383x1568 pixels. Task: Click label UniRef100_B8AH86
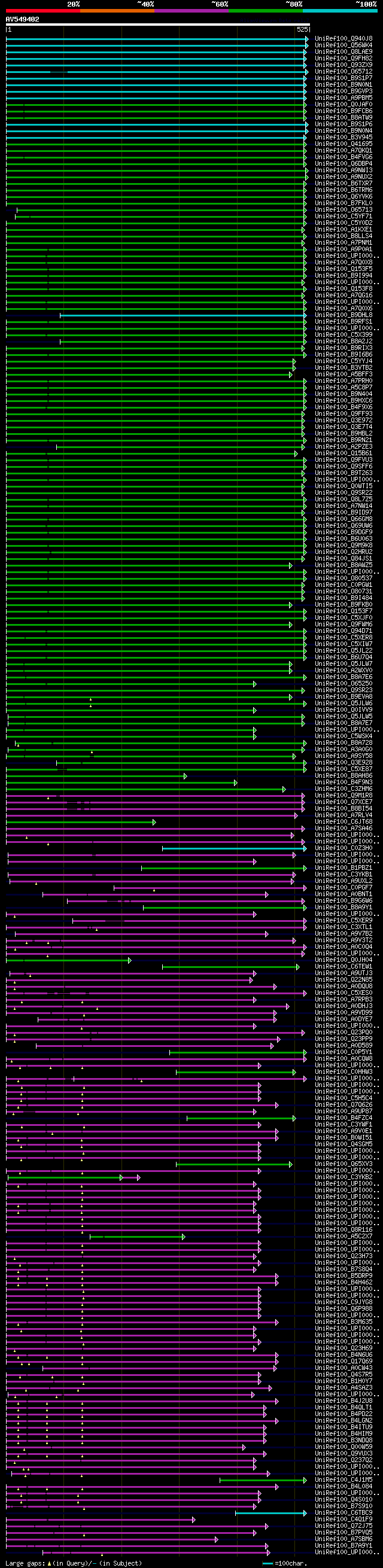[344, 776]
